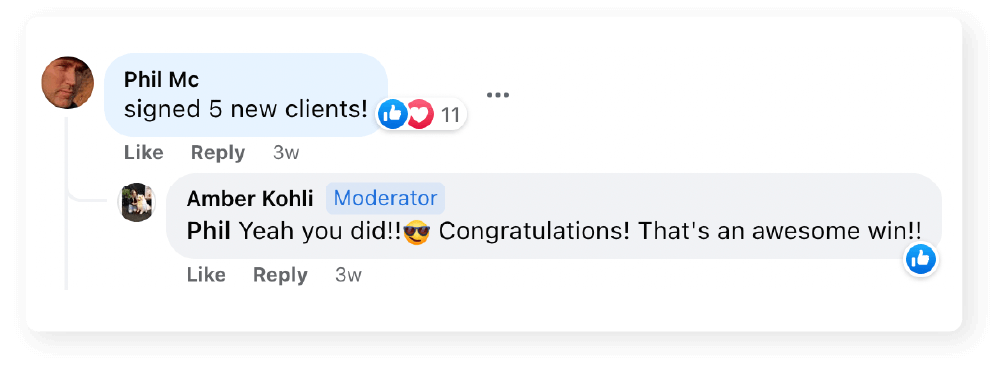The width and height of the screenshot is (1001, 375).
Task: Click the blue thumbs-up reaction on Phil's comment
Action: (x=393, y=115)
